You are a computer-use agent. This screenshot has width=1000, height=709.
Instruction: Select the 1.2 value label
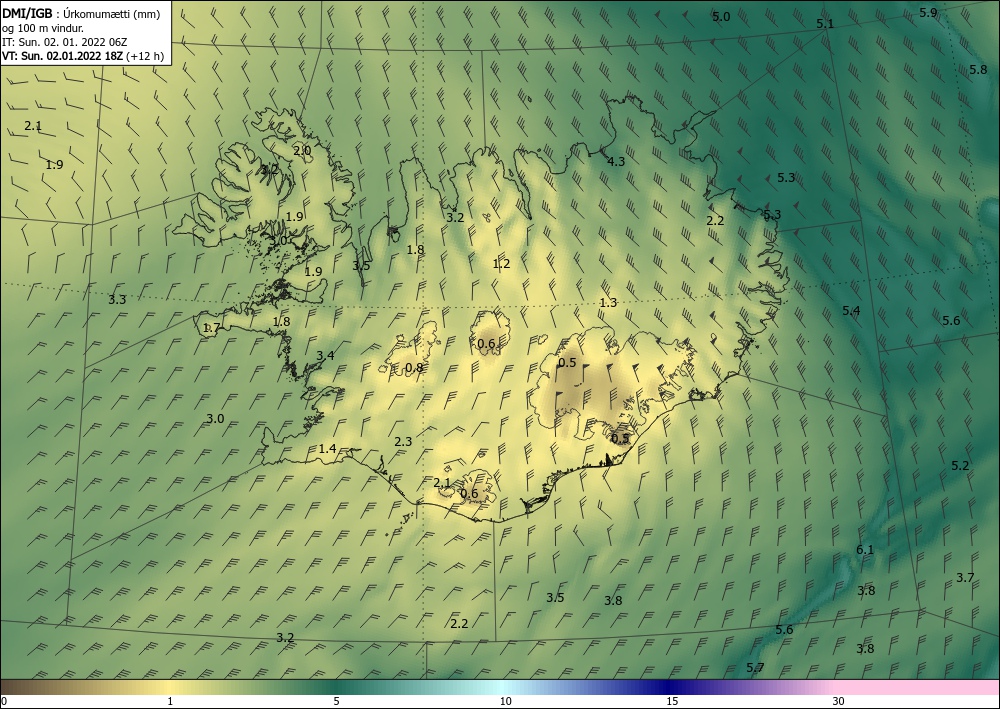[501, 263]
